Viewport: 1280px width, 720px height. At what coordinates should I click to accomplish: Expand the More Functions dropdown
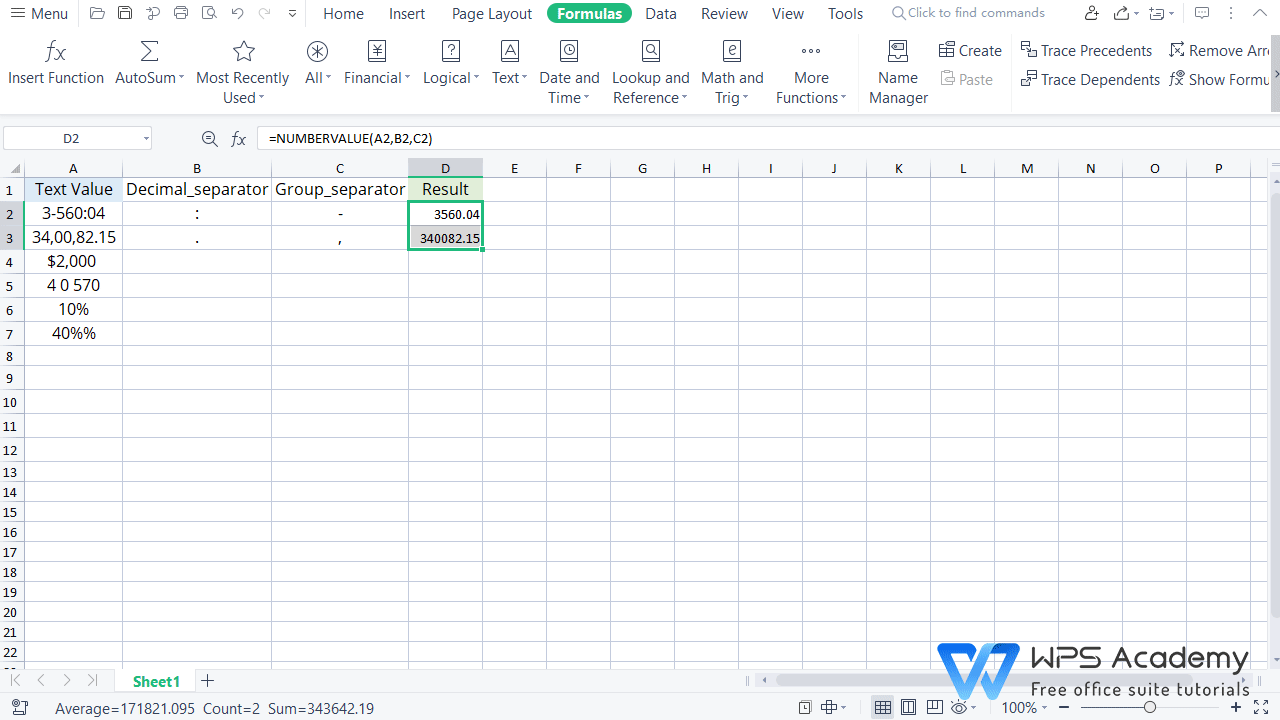pos(810,72)
